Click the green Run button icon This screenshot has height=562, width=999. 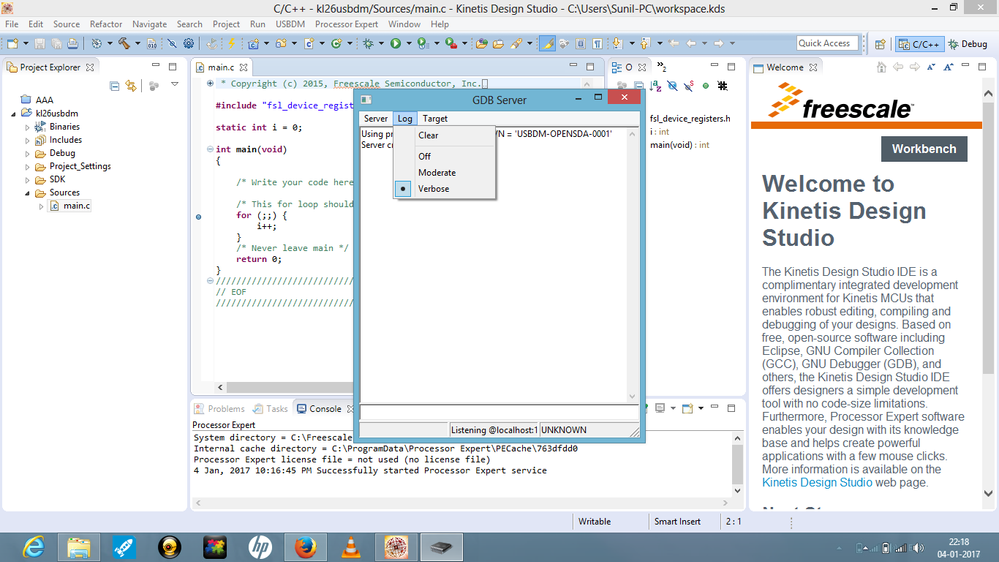coord(396,44)
